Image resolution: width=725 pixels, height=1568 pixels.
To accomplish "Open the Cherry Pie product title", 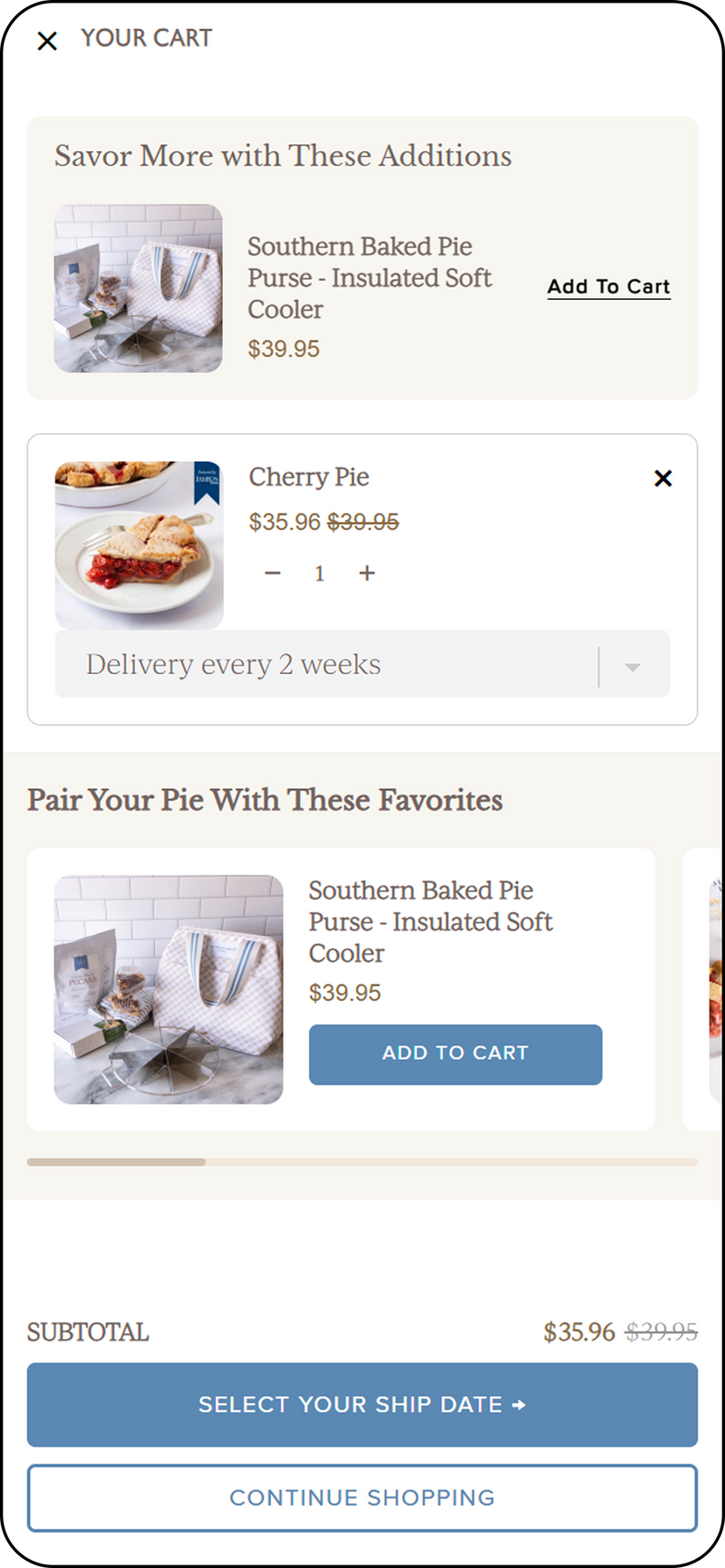I will tap(309, 477).
